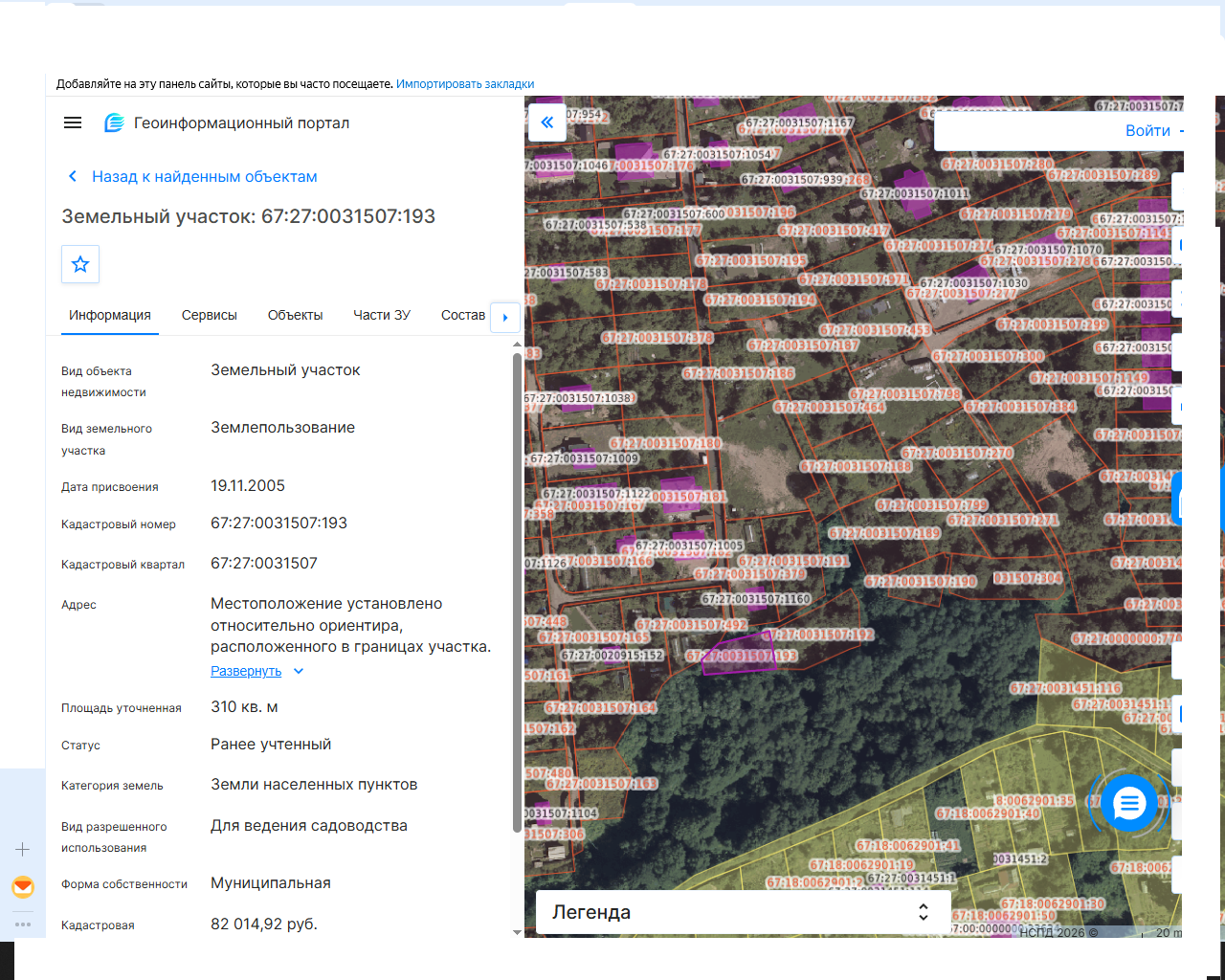Click the mail icon in browser sidebar
The height and width of the screenshot is (980, 1225).
pyautogui.click(x=23, y=887)
